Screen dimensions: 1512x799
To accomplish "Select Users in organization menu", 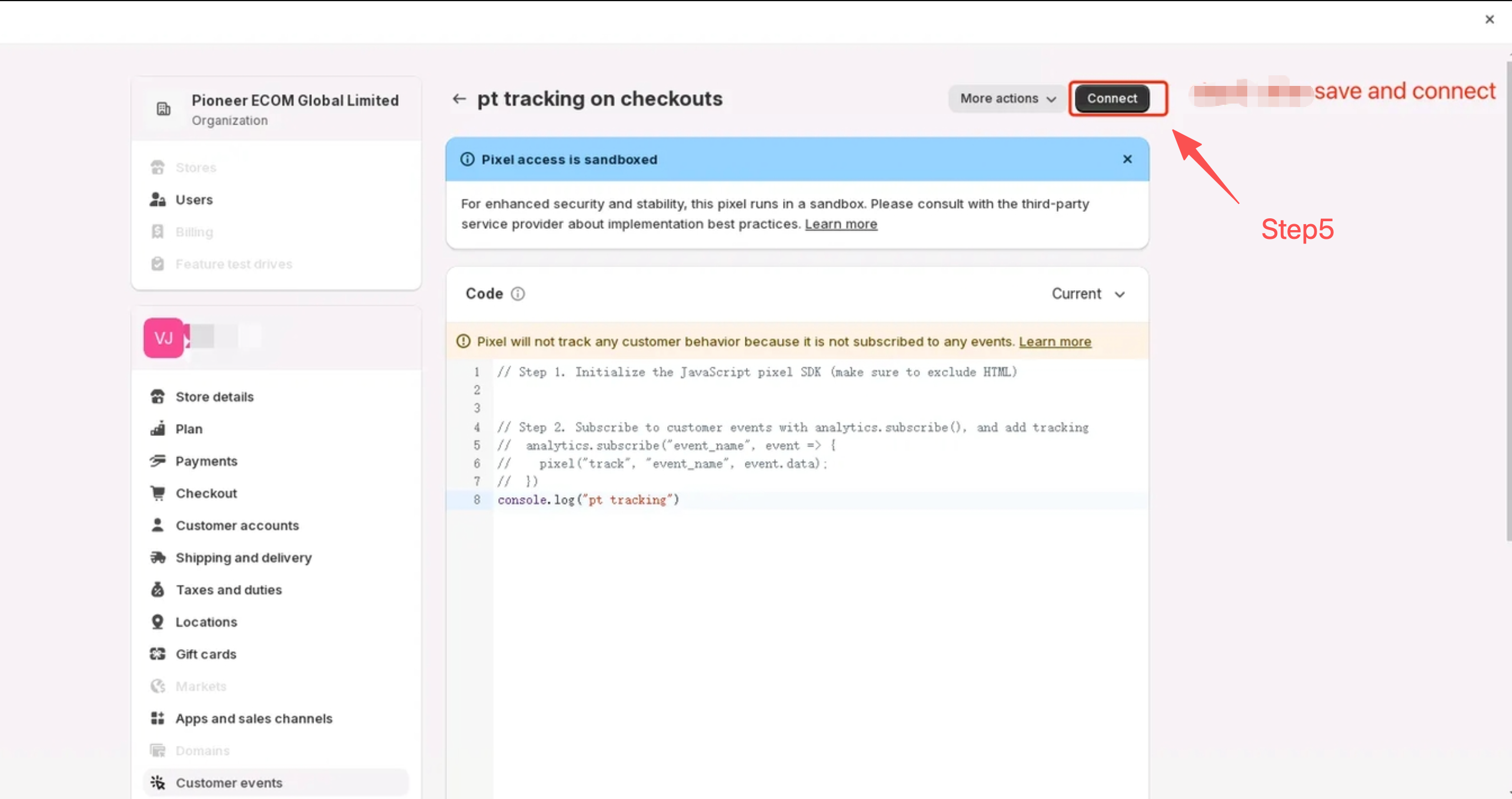I will click(x=194, y=199).
